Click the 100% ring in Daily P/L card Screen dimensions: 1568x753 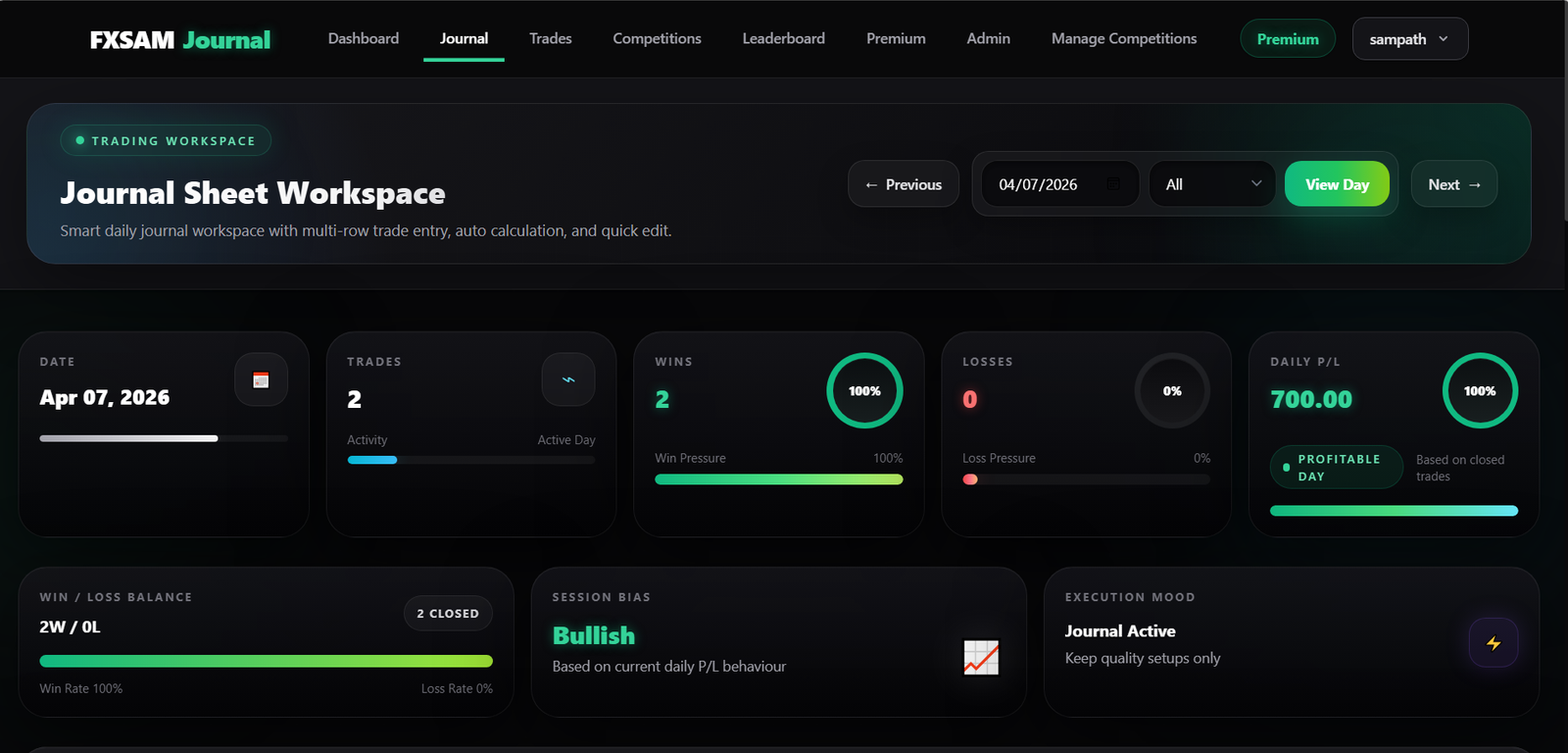pyautogui.click(x=1480, y=390)
